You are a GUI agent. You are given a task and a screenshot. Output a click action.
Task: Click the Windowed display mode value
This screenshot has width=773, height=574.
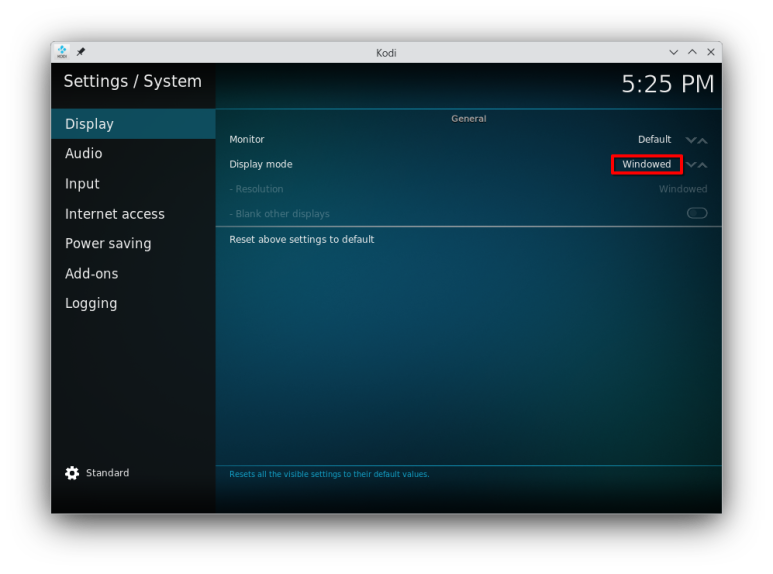pos(646,164)
